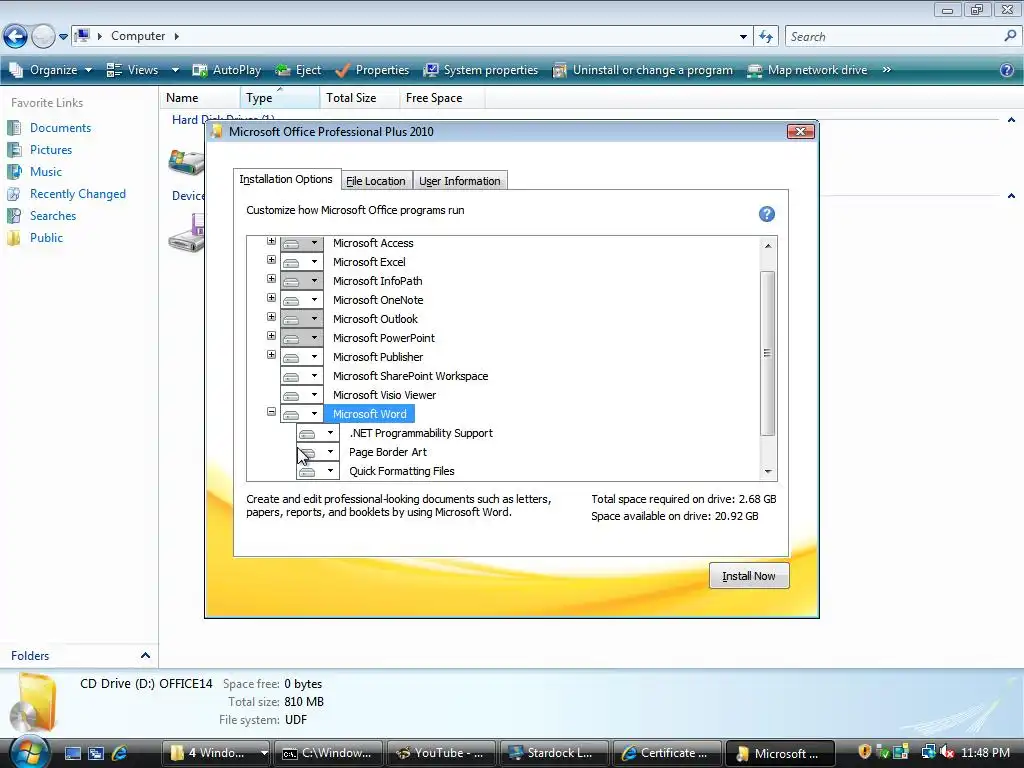Switch to the File Location tab
The image size is (1024, 768).
click(x=376, y=181)
